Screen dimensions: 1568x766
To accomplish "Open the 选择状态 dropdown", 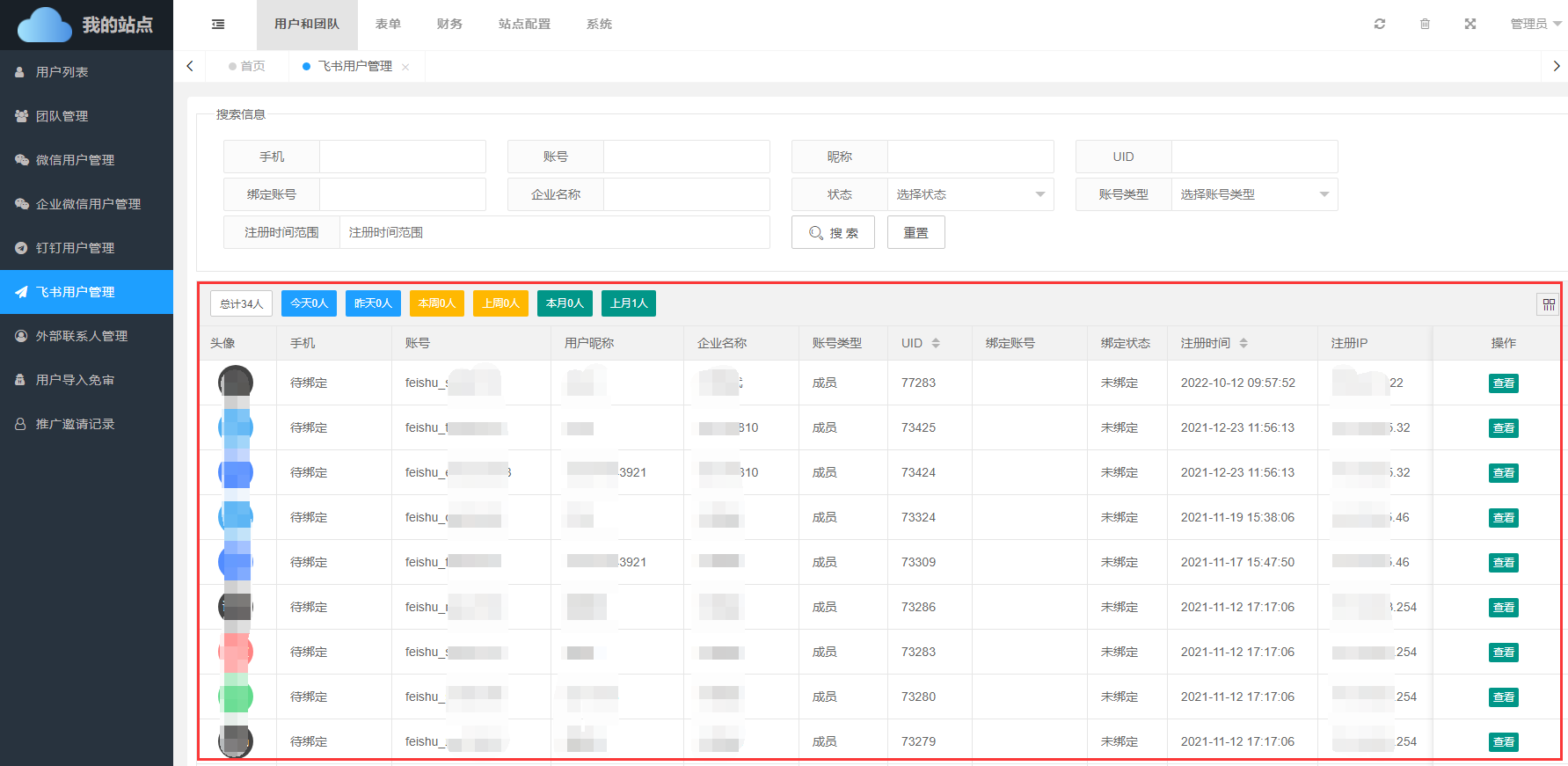I will pyautogui.click(x=970, y=194).
